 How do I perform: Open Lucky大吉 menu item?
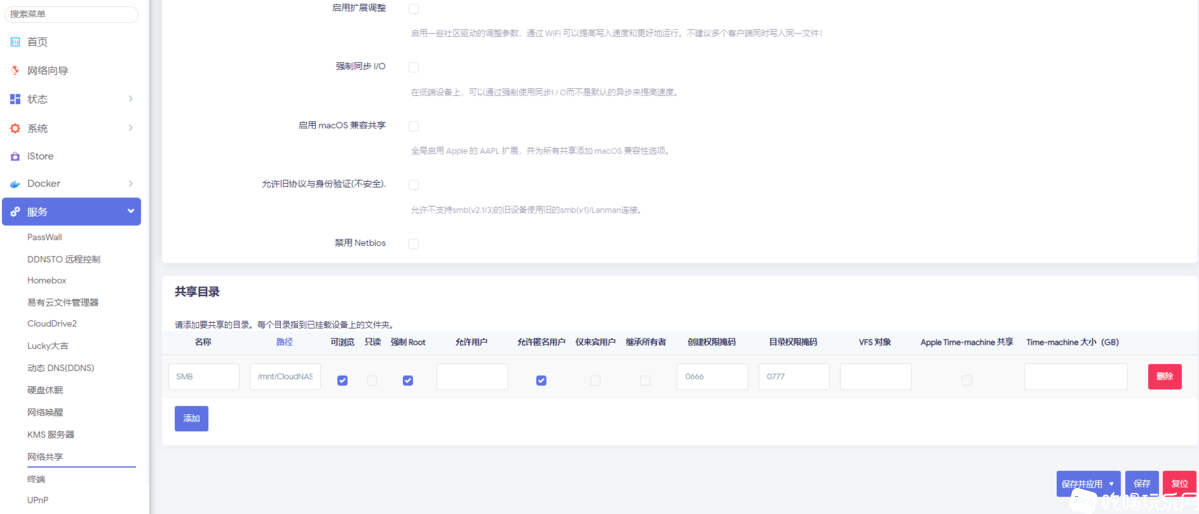coord(48,346)
